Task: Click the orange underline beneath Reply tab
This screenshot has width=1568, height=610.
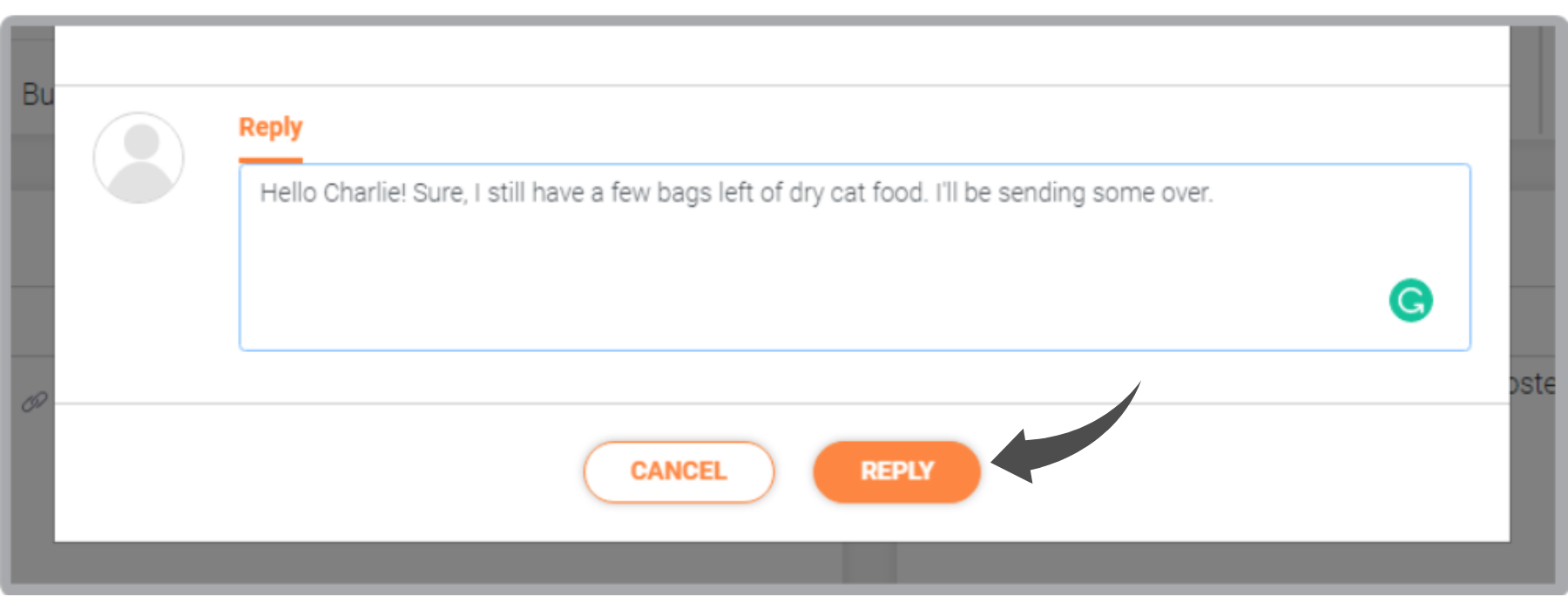Action: (271, 160)
